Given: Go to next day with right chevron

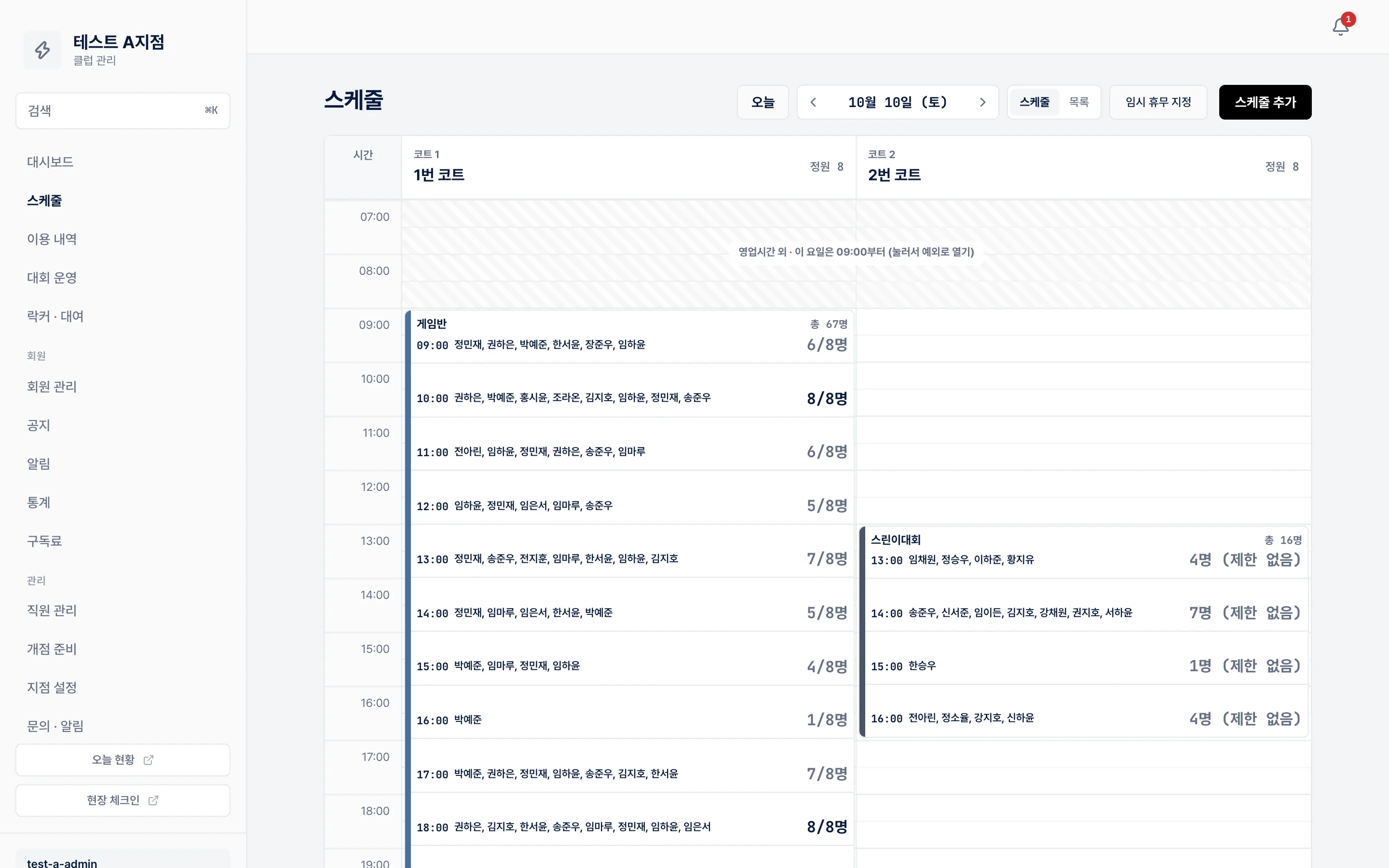Looking at the screenshot, I should coord(982,102).
